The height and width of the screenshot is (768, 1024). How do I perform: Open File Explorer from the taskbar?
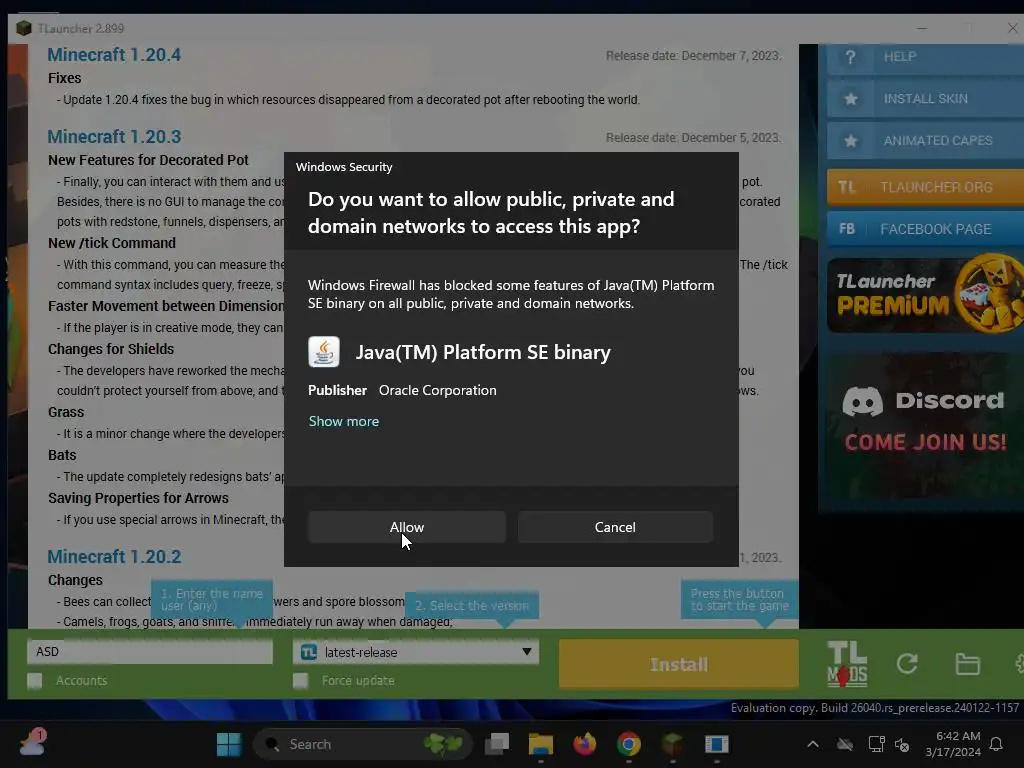pos(541,744)
